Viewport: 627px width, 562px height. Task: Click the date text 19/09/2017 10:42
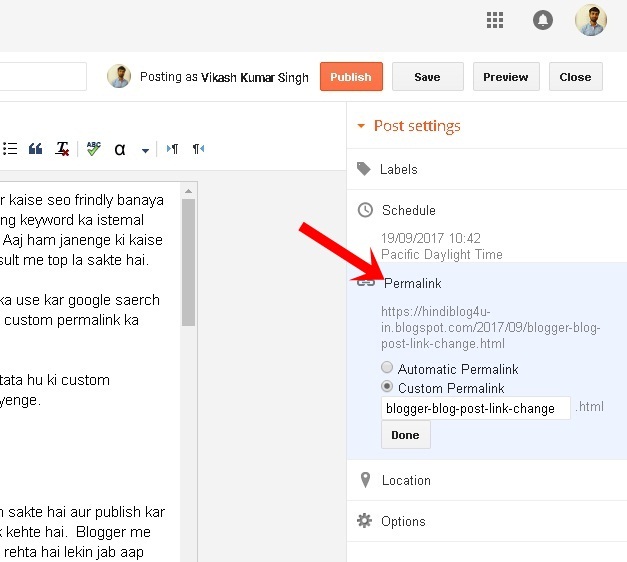click(431, 238)
